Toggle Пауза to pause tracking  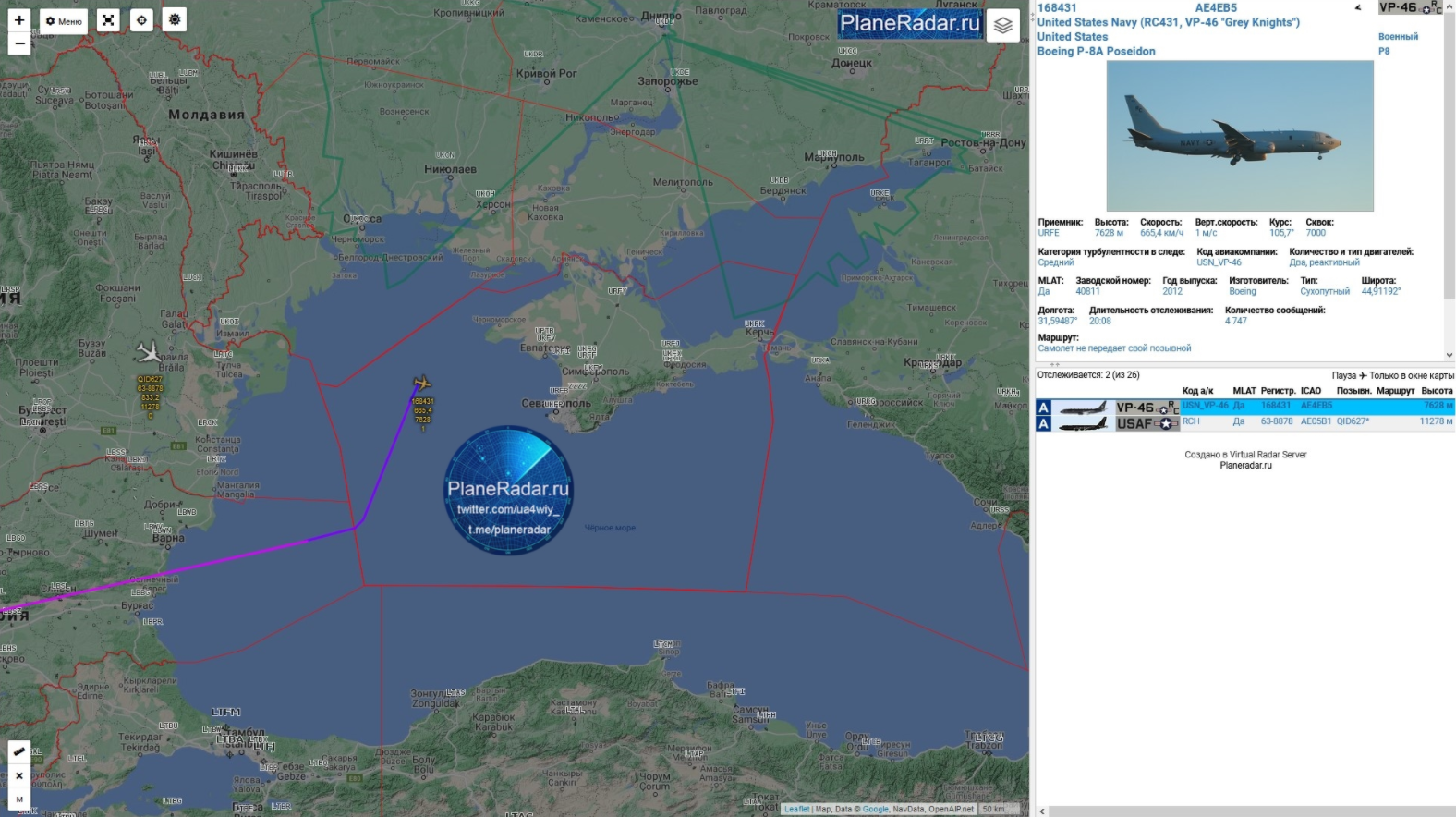point(1343,375)
